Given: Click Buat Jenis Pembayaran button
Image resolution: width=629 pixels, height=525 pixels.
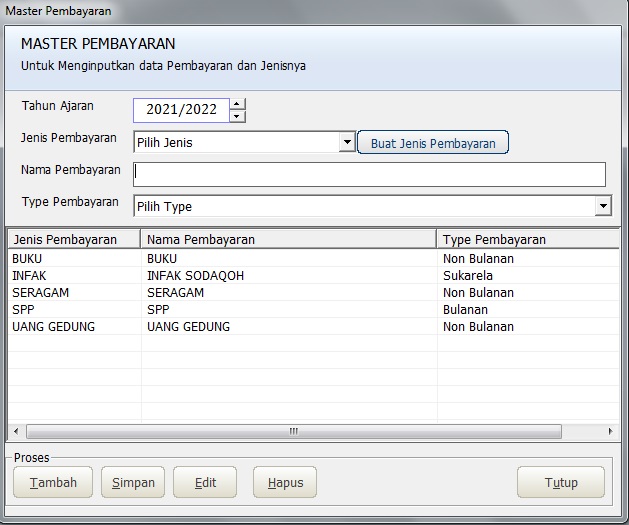Looking at the screenshot, I should (433, 142).
